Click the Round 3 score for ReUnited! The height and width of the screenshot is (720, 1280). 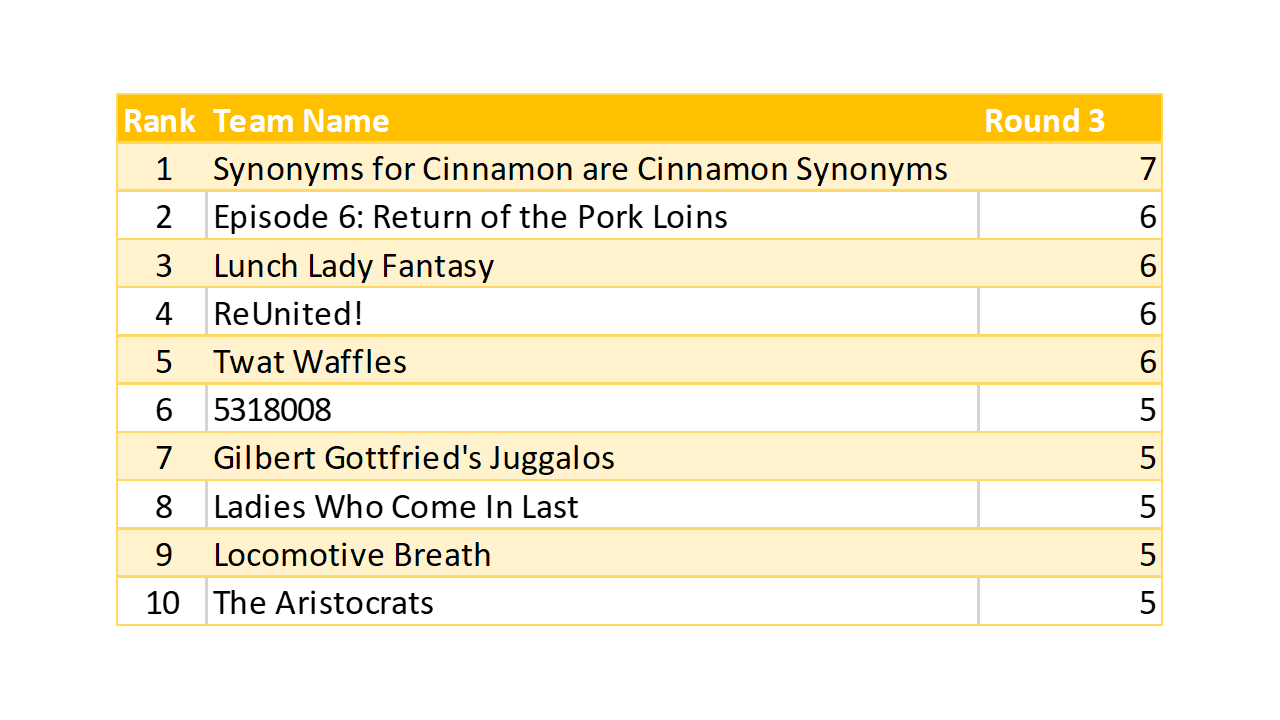coord(1147,314)
